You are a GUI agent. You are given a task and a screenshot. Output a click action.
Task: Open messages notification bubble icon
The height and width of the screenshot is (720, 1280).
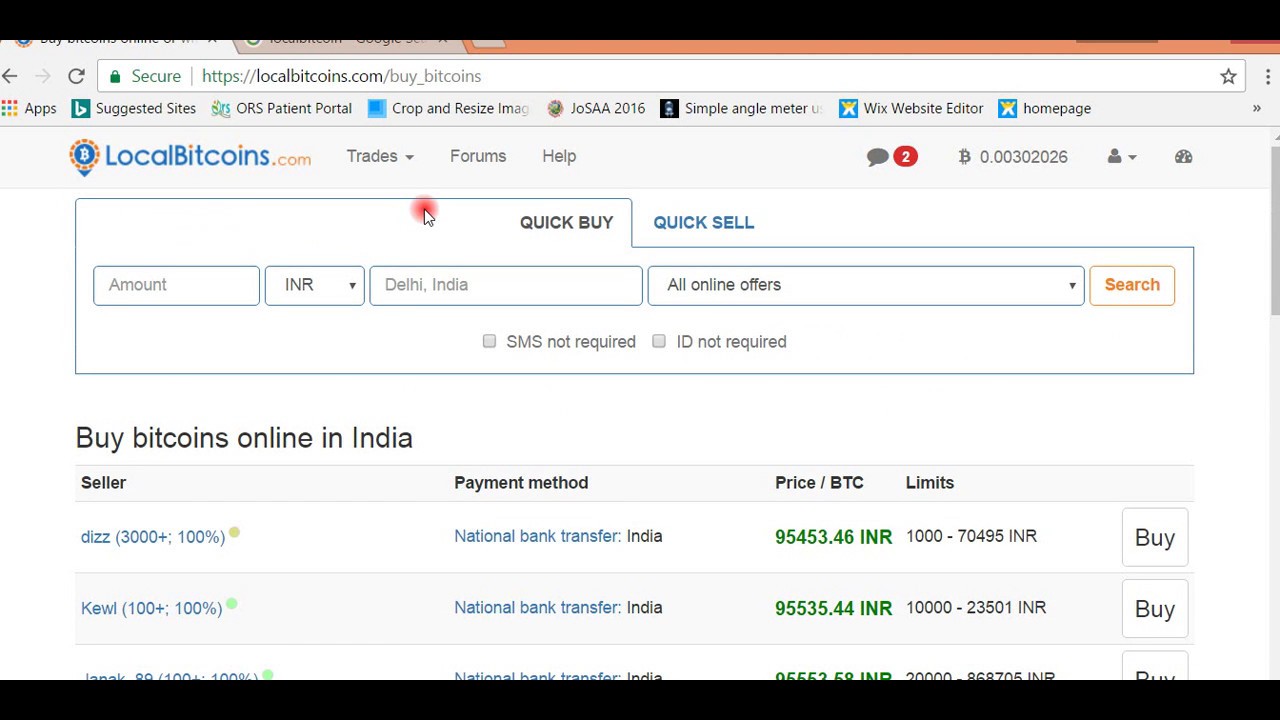[x=892, y=157]
